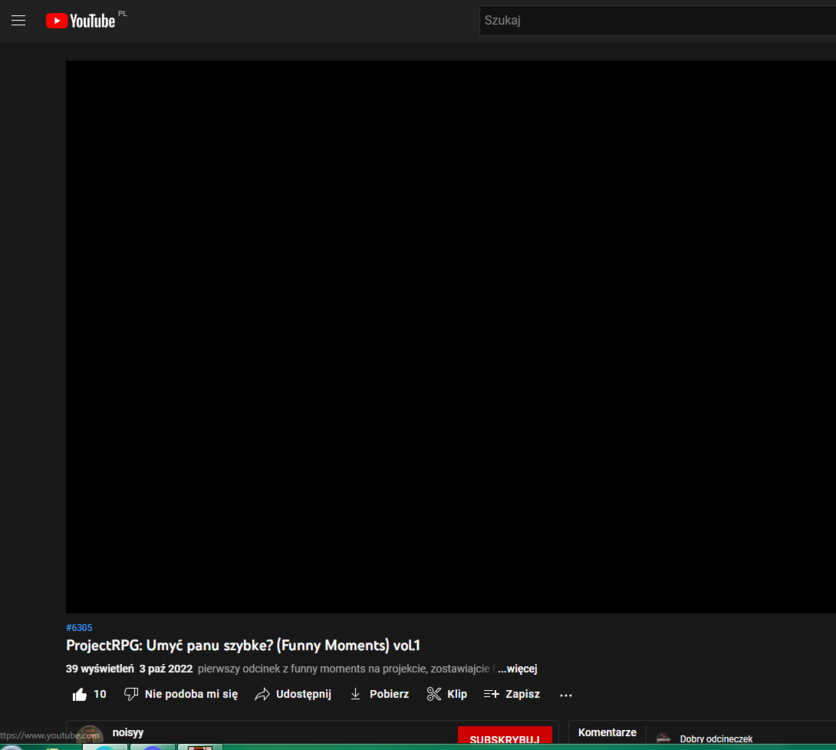Subscribe using the SUBSKRYBUJ button
Image resolution: width=836 pixels, height=750 pixels.
pyautogui.click(x=504, y=736)
